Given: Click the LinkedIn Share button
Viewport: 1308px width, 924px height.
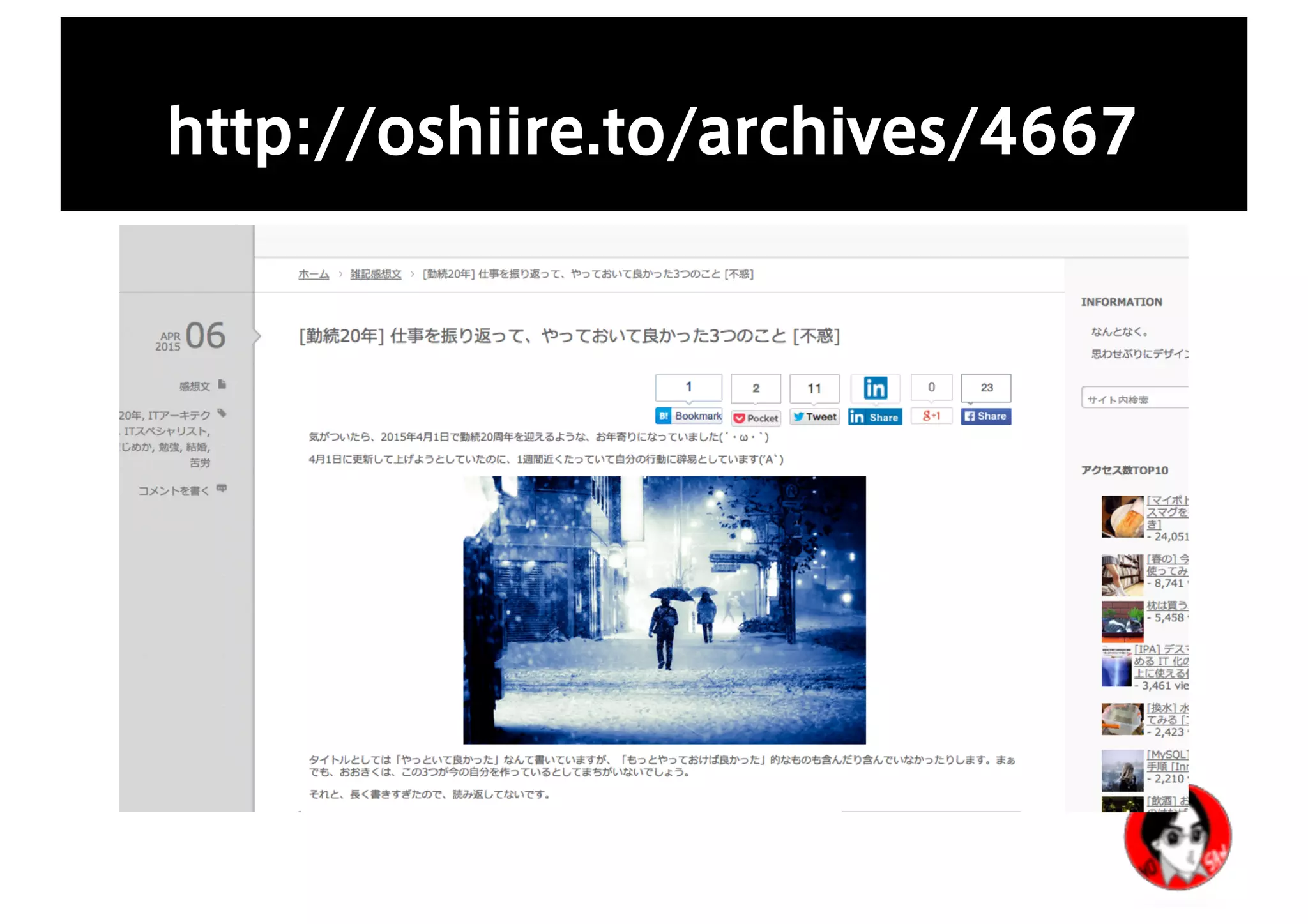Looking at the screenshot, I should pyautogui.click(x=875, y=417).
